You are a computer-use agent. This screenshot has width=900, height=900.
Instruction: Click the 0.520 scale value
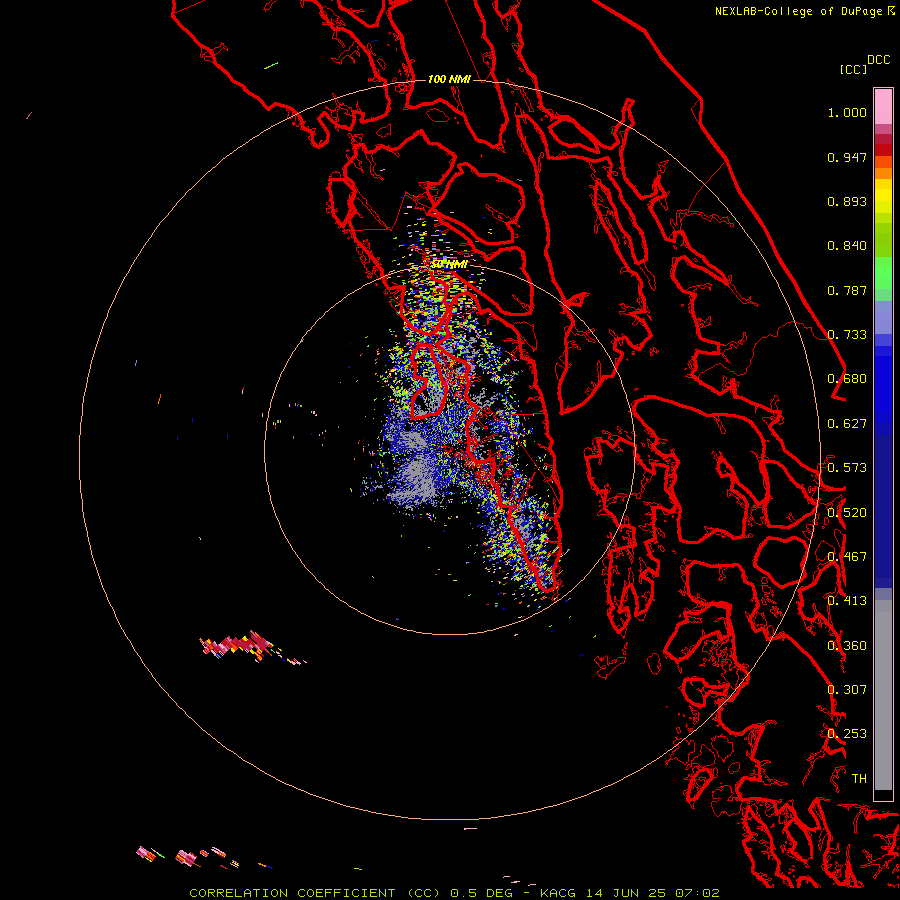coord(847,513)
